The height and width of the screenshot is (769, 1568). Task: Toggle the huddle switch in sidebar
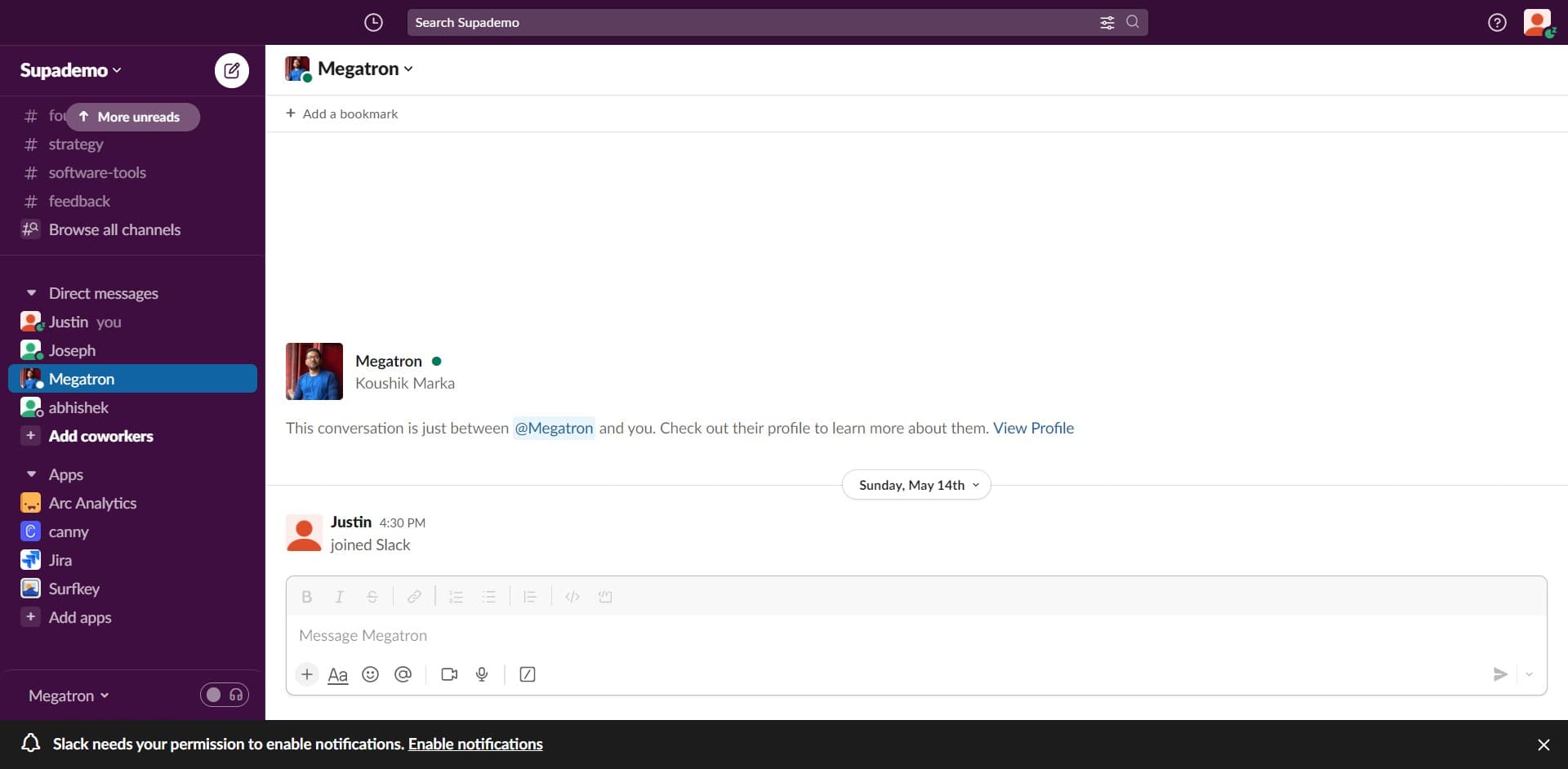pyautogui.click(x=224, y=695)
